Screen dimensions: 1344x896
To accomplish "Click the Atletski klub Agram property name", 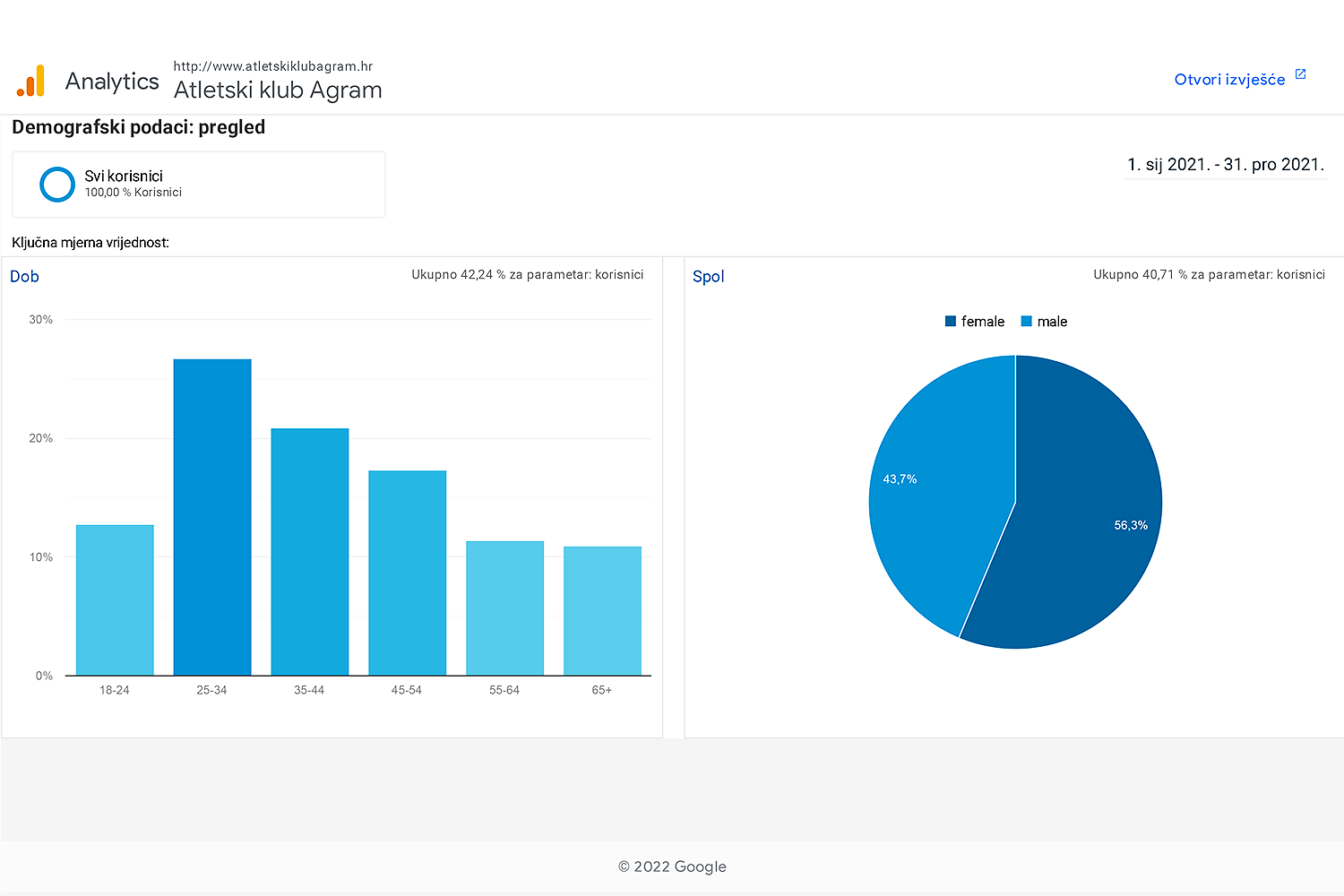I will tap(278, 90).
